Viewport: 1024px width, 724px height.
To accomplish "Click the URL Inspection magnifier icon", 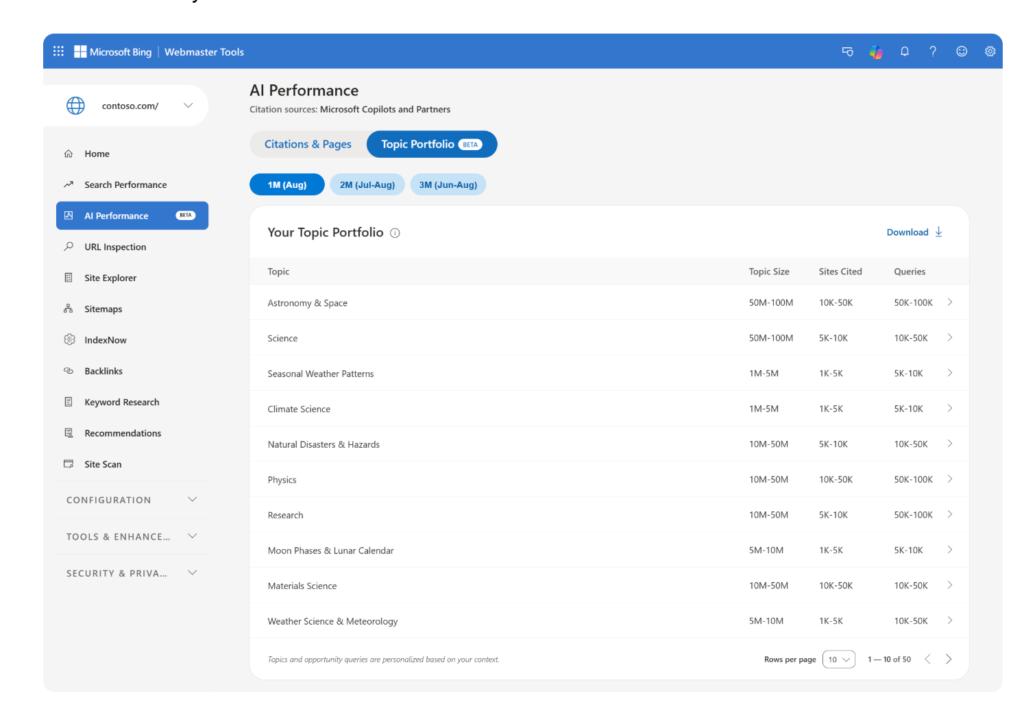I will pyautogui.click(x=69, y=246).
